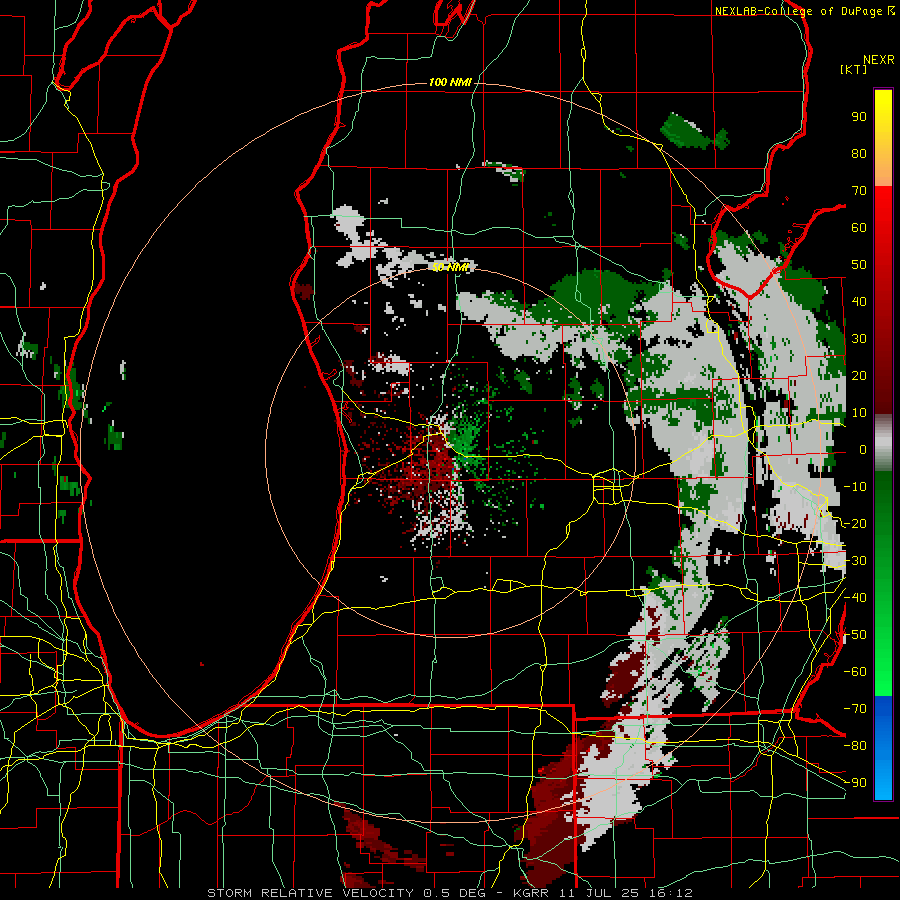The image size is (900, 900).
Task: Click the positive 30 knot scale label
Action: coord(859,339)
